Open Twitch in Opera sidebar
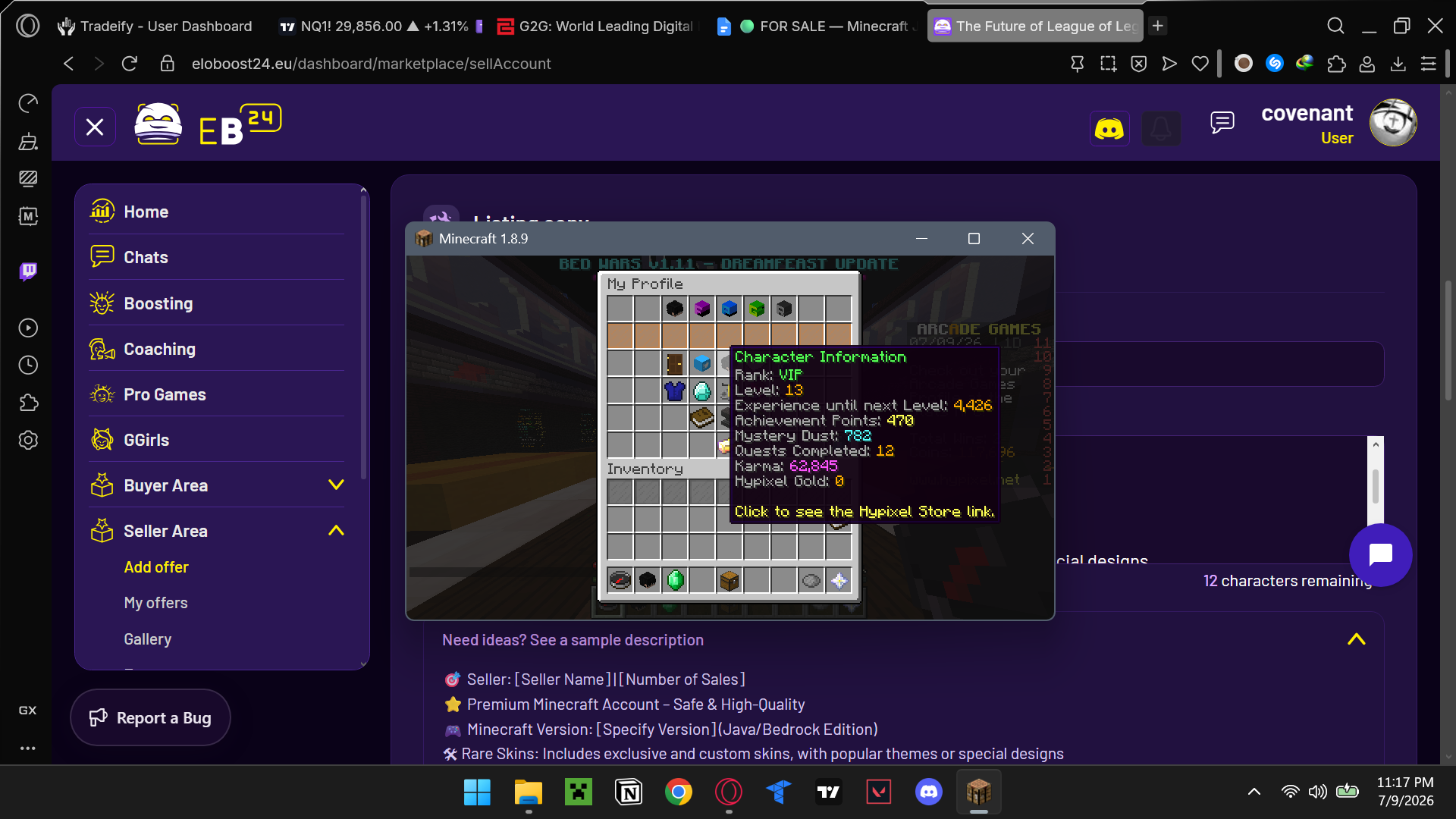Screen dimensions: 1456x819 (x=28, y=271)
